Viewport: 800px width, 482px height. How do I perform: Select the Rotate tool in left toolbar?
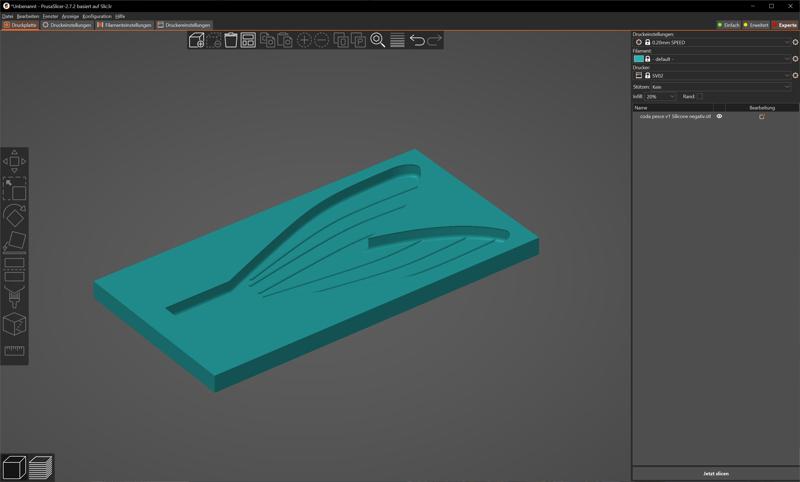[x=14, y=215]
